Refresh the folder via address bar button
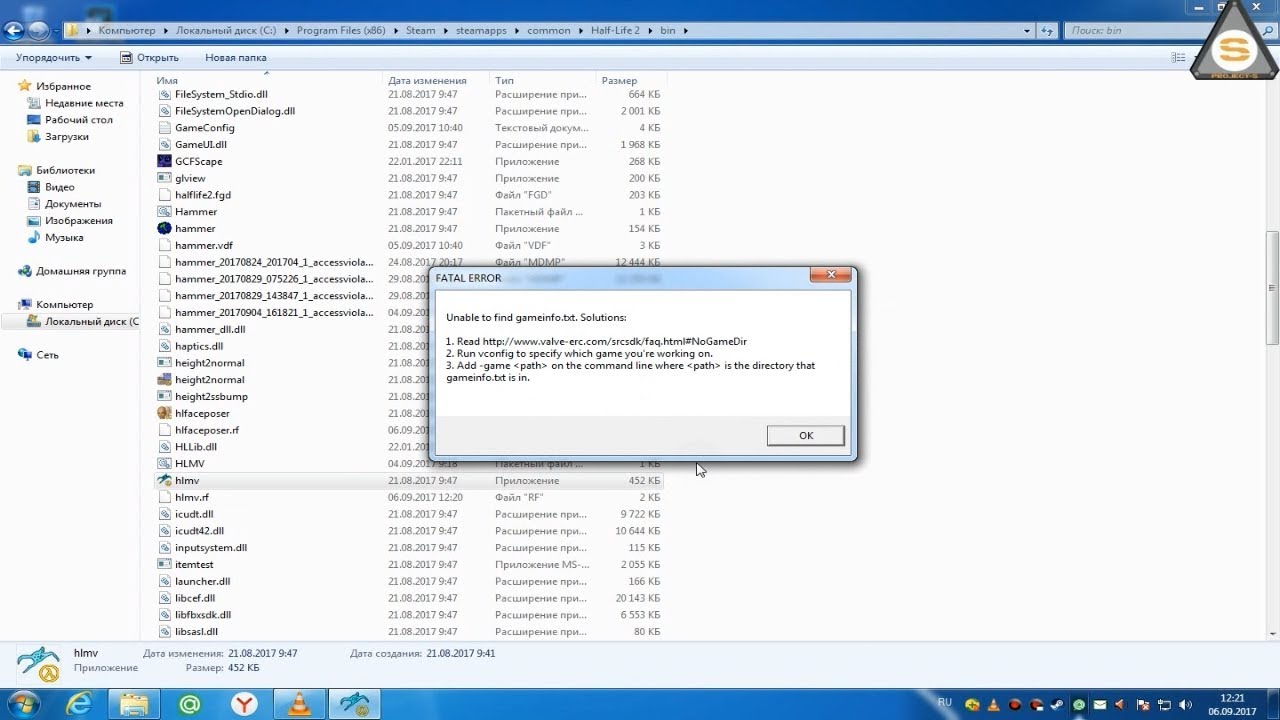Viewport: 1280px width, 720px height. pos(1048,31)
